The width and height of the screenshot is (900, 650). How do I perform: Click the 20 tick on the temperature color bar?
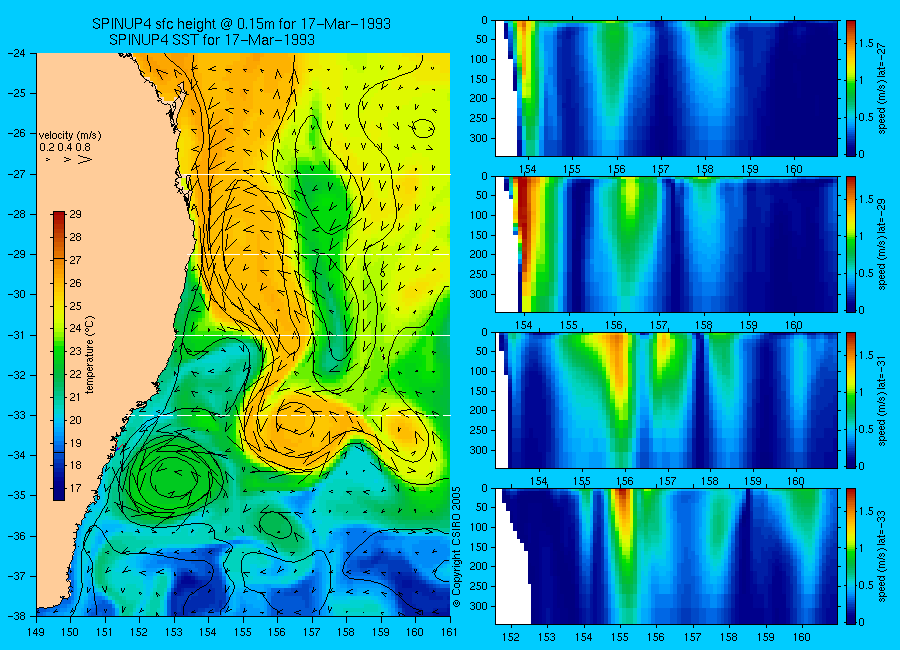[x=75, y=420]
